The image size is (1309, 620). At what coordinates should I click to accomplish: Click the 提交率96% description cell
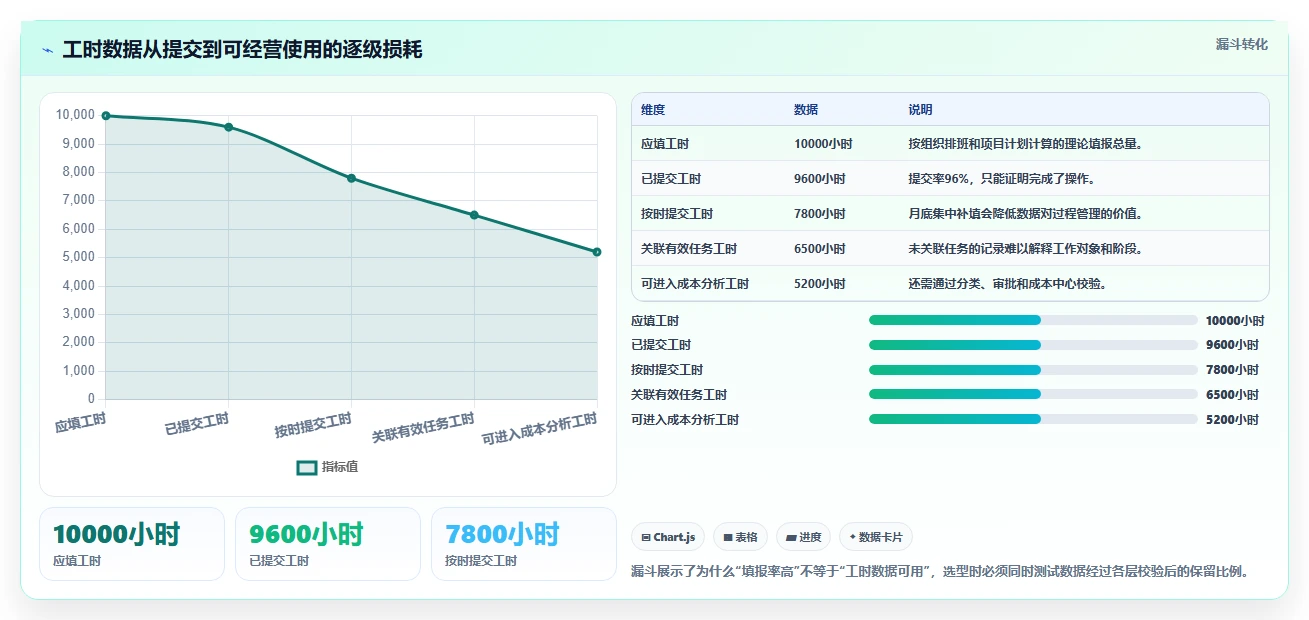[1002, 179]
